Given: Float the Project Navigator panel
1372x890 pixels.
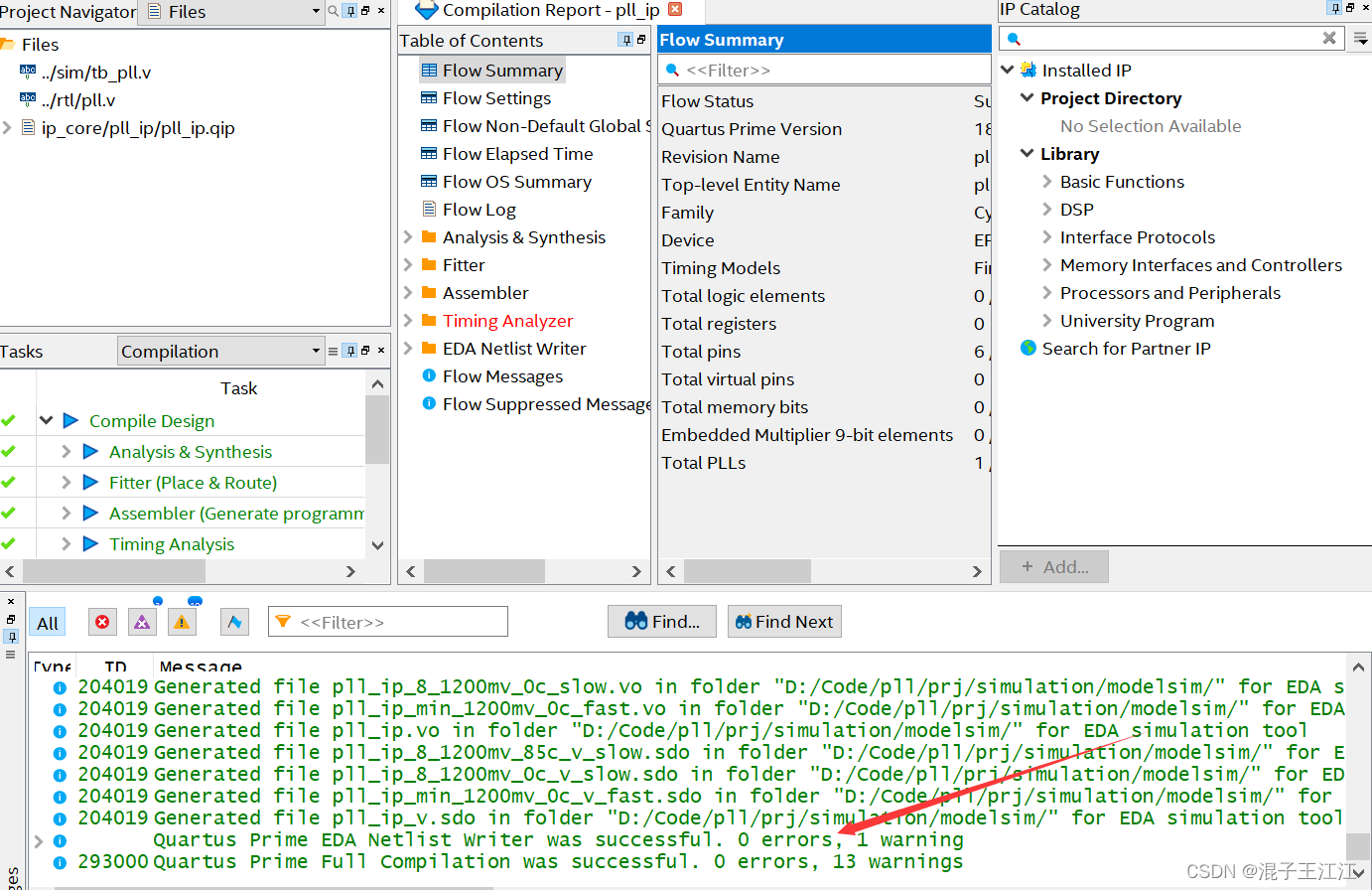Looking at the screenshot, I should 365,10.
